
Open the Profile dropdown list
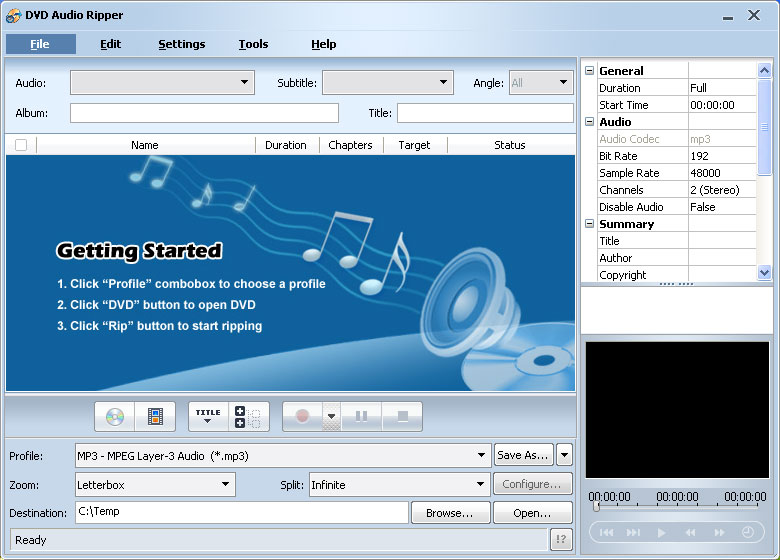(x=482, y=456)
